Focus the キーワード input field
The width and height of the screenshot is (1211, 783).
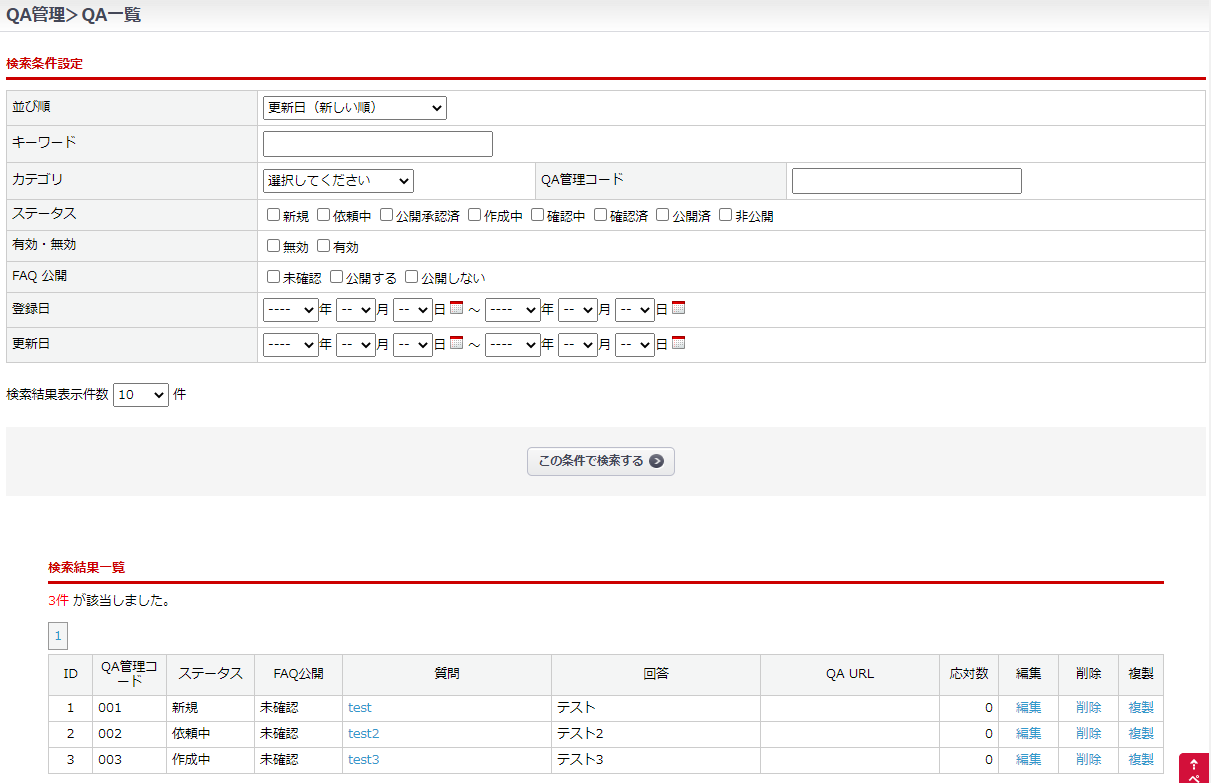(377, 144)
